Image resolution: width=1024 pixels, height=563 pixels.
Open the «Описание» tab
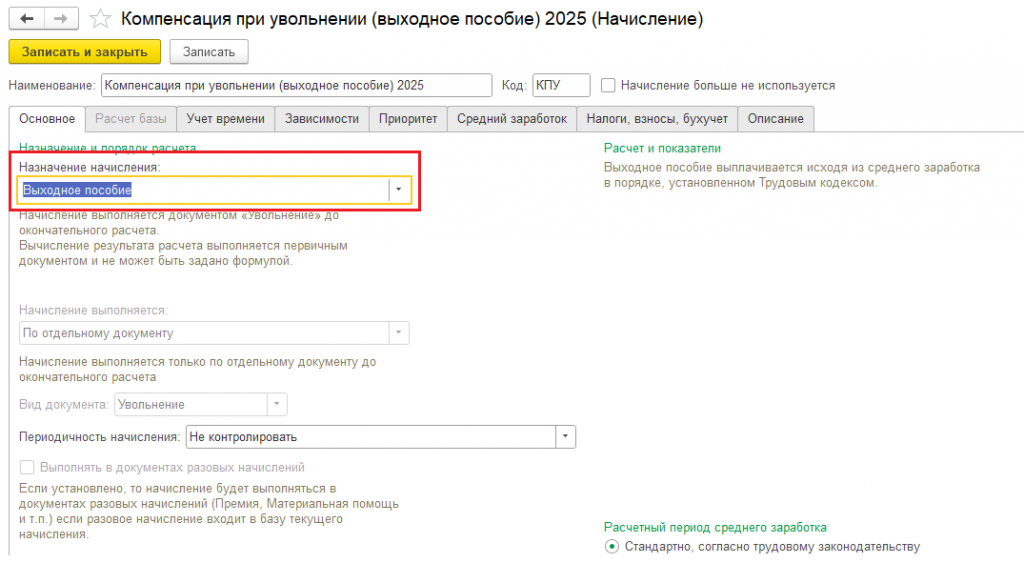pos(775,119)
